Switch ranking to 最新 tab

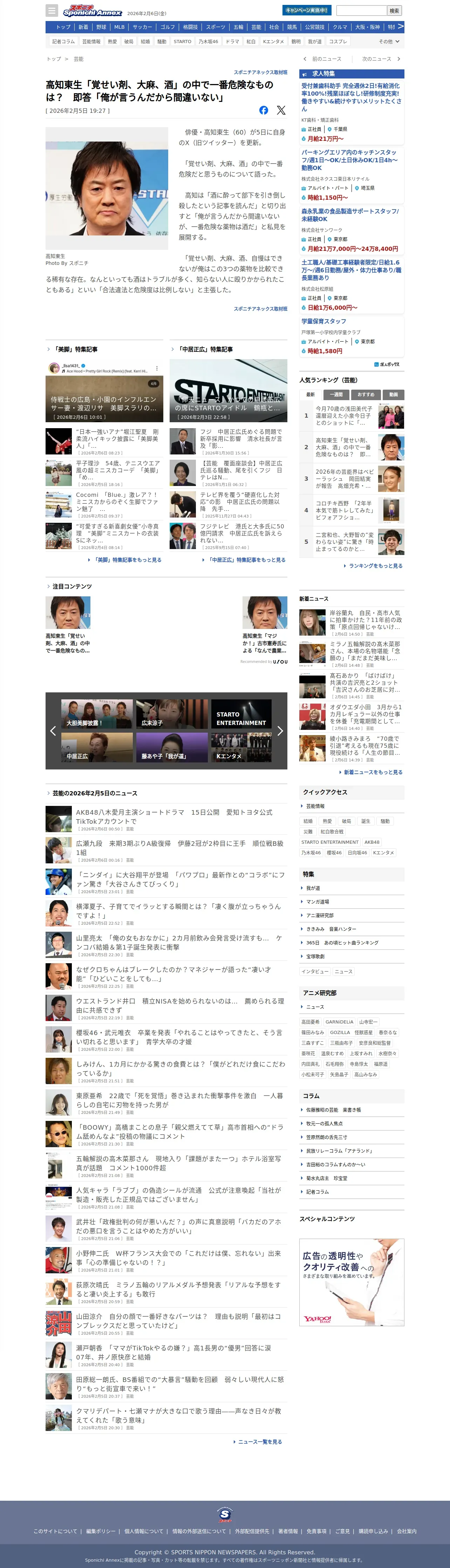[x=310, y=395]
